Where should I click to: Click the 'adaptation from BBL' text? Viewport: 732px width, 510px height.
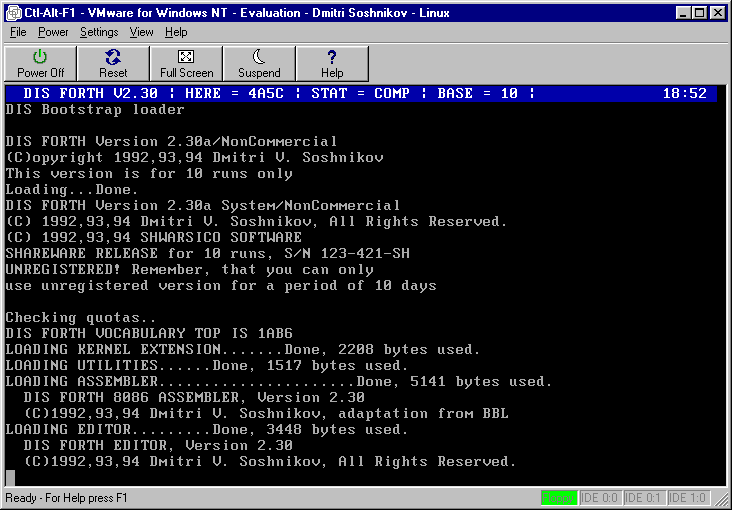point(423,413)
